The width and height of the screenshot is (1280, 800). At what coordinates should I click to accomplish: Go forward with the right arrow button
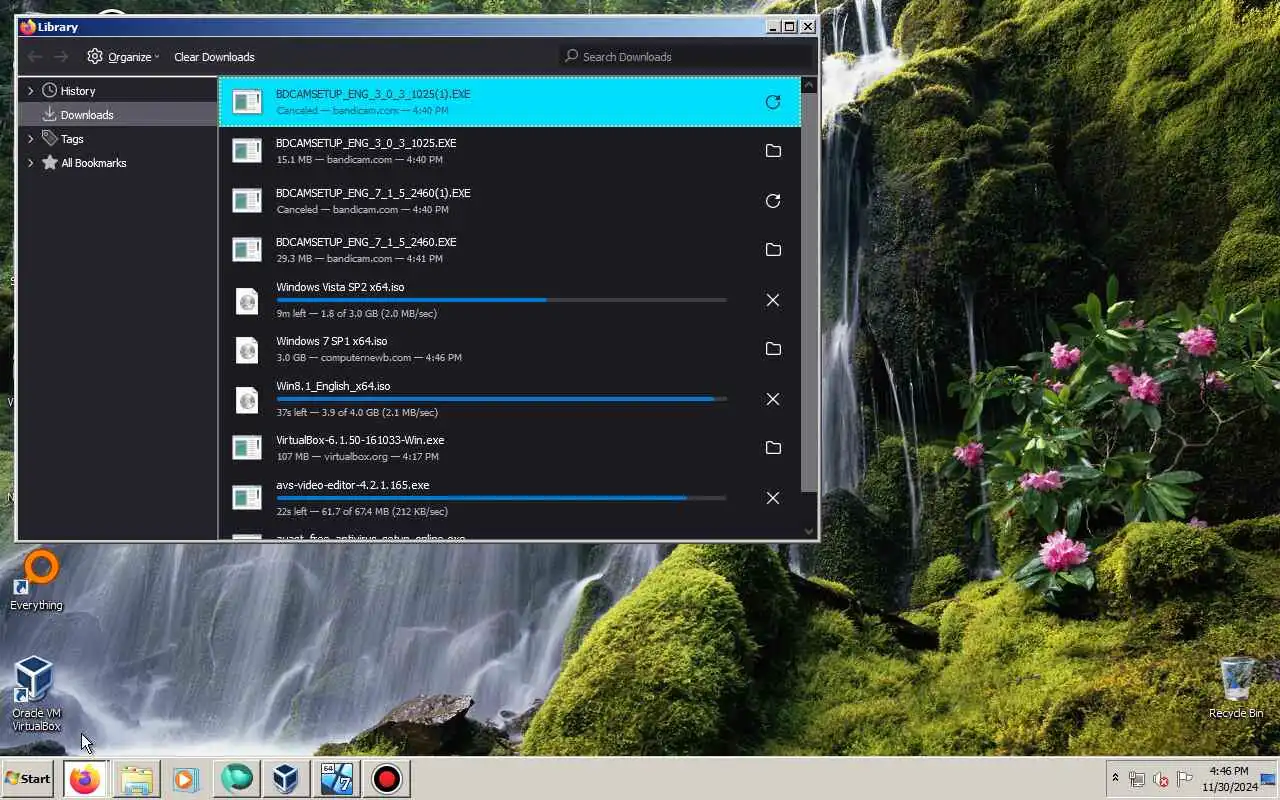coord(62,57)
